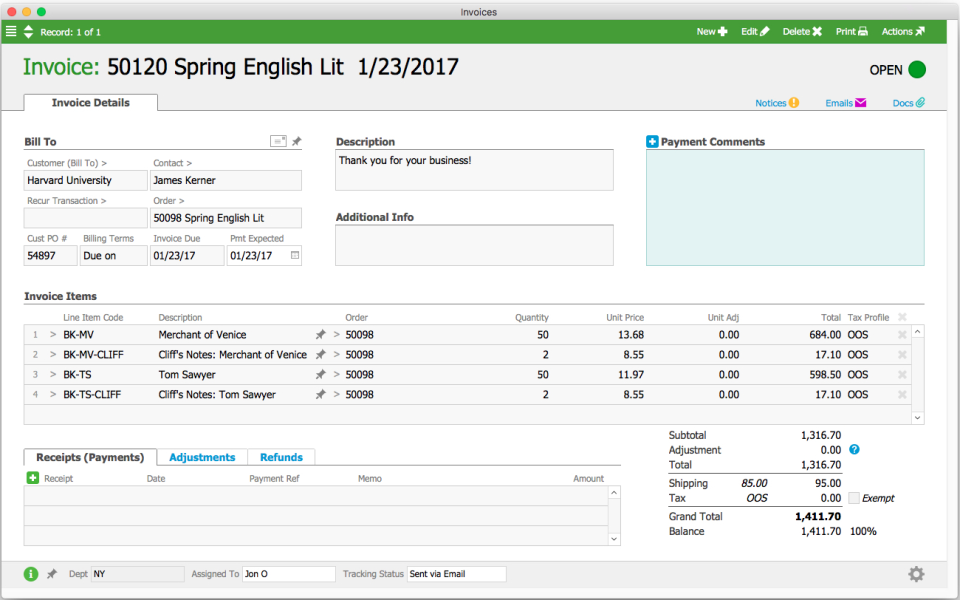Click the blue help icon next to Adjustment
This screenshot has width=960, height=600.
pos(853,450)
